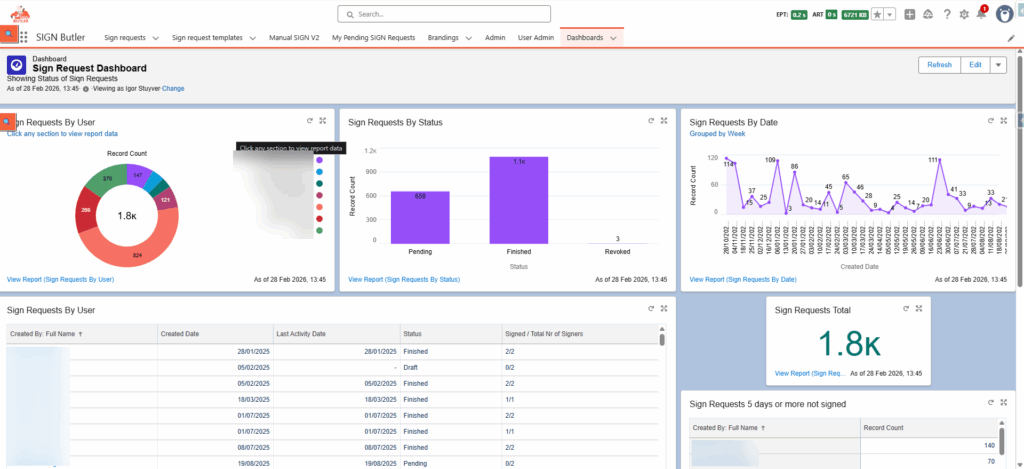Click the notifications bell icon

[x=981, y=14]
